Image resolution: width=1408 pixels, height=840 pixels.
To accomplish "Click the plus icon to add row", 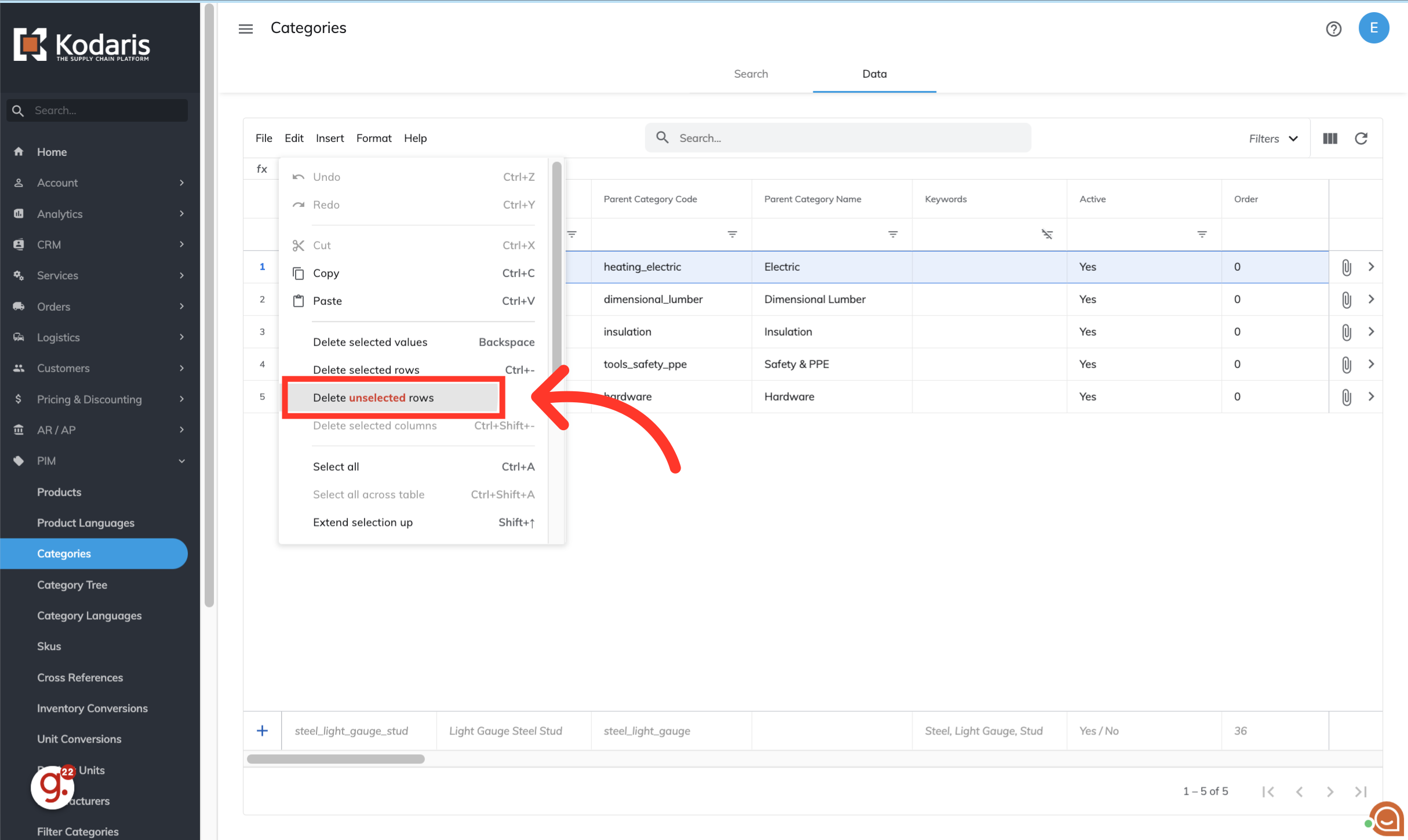I will click(x=262, y=731).
